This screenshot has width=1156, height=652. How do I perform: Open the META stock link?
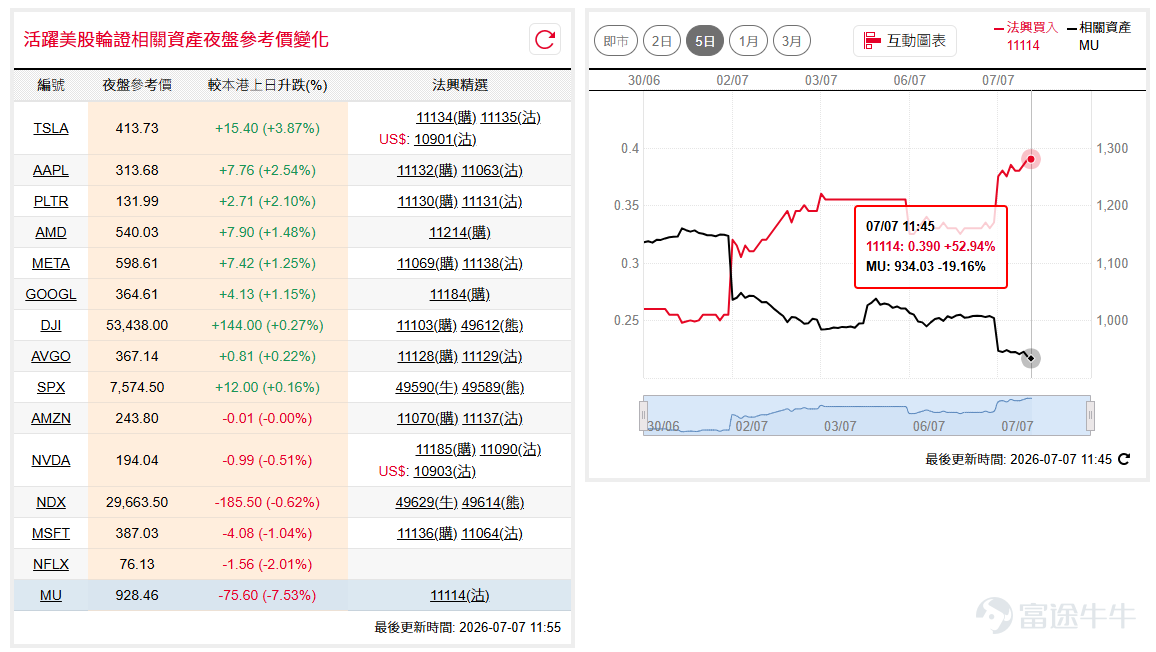(x=51, y=263)
